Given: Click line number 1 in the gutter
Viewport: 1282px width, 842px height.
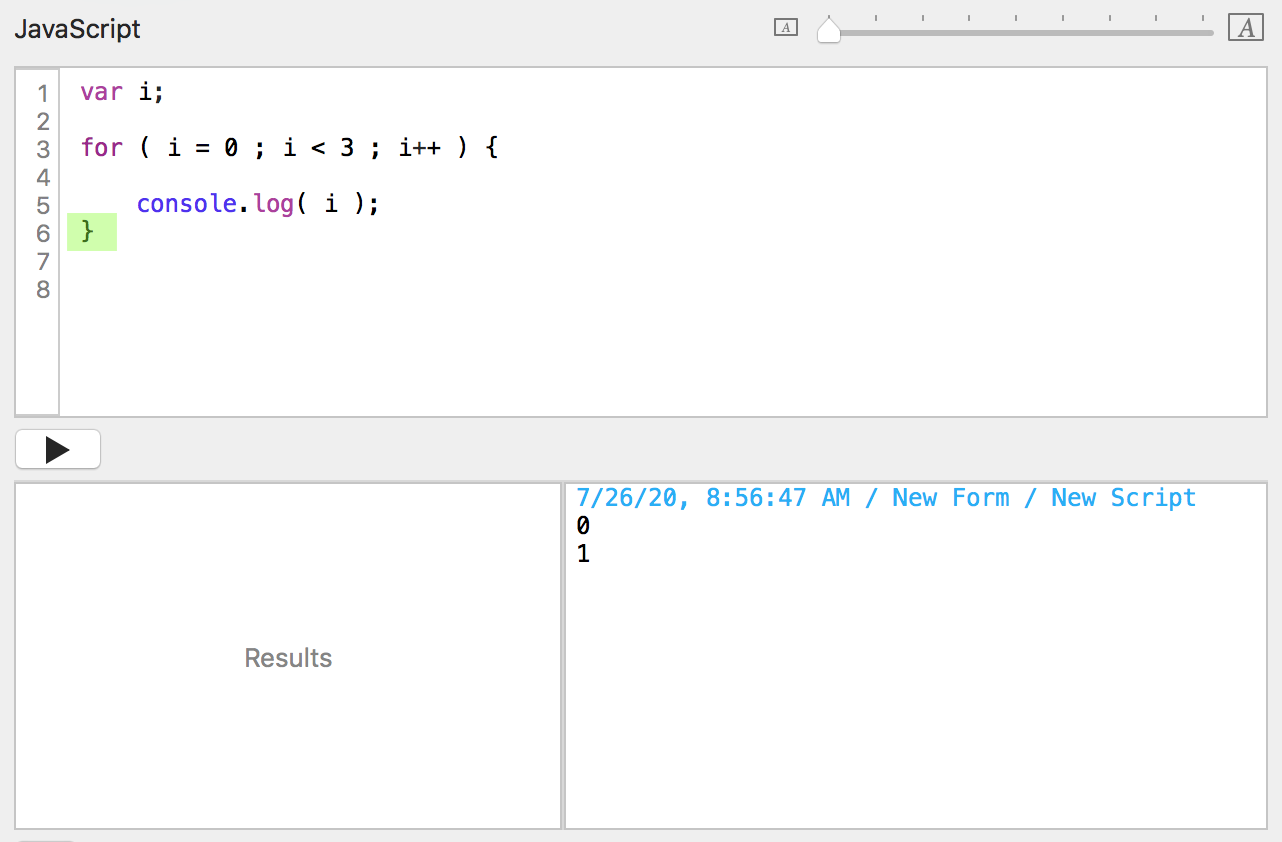Looking at the screenshot, I should point(43,94).
